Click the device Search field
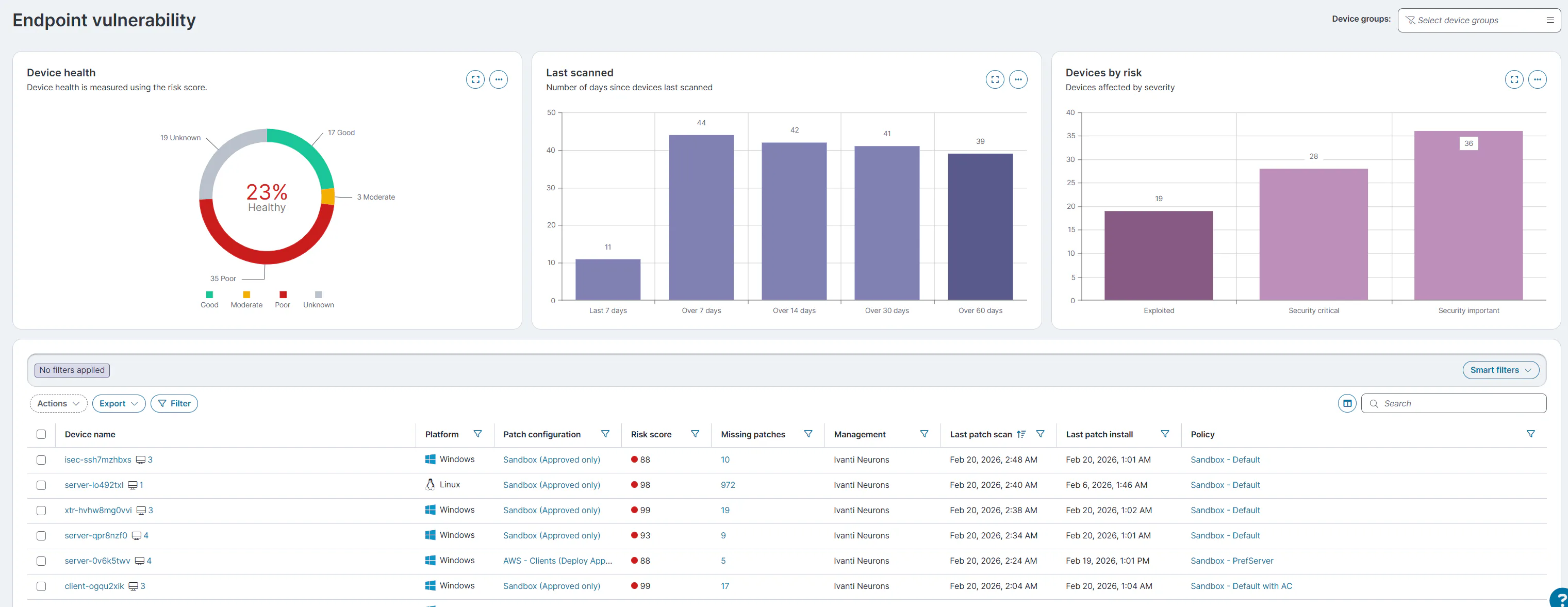This screenshot has width=1568, height=607. [1454, 403]
